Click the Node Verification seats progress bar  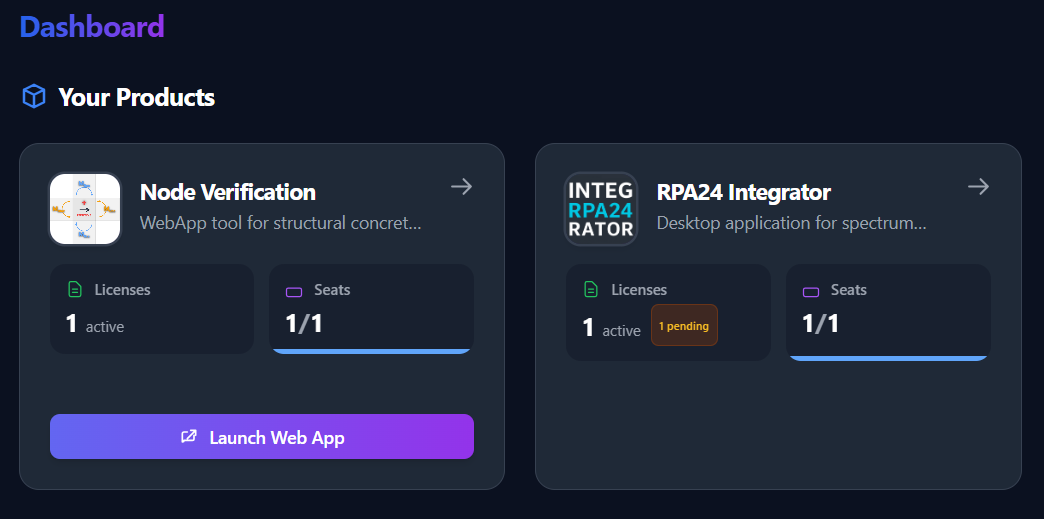(x=371, y=351)
